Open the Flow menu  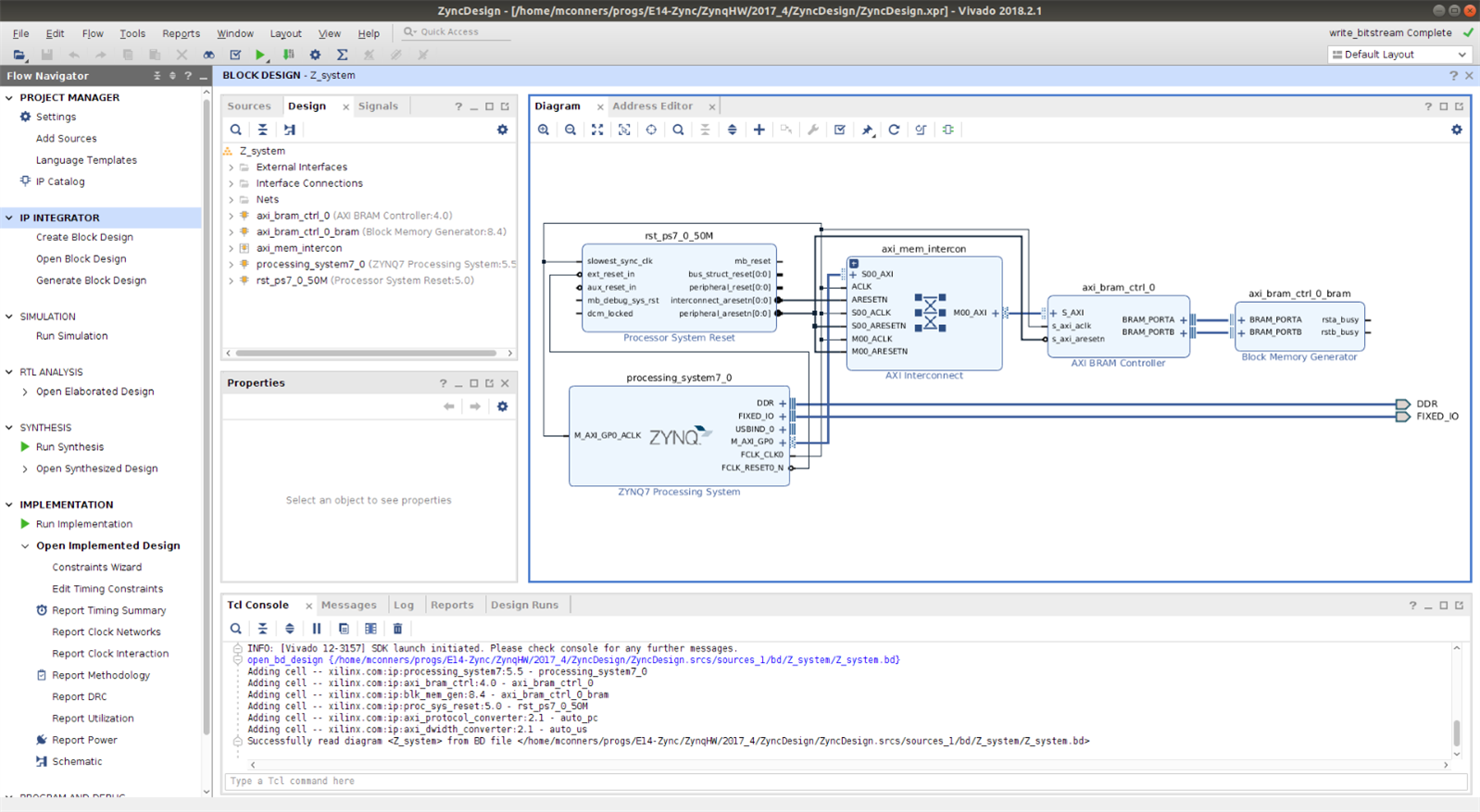(93, 33)
